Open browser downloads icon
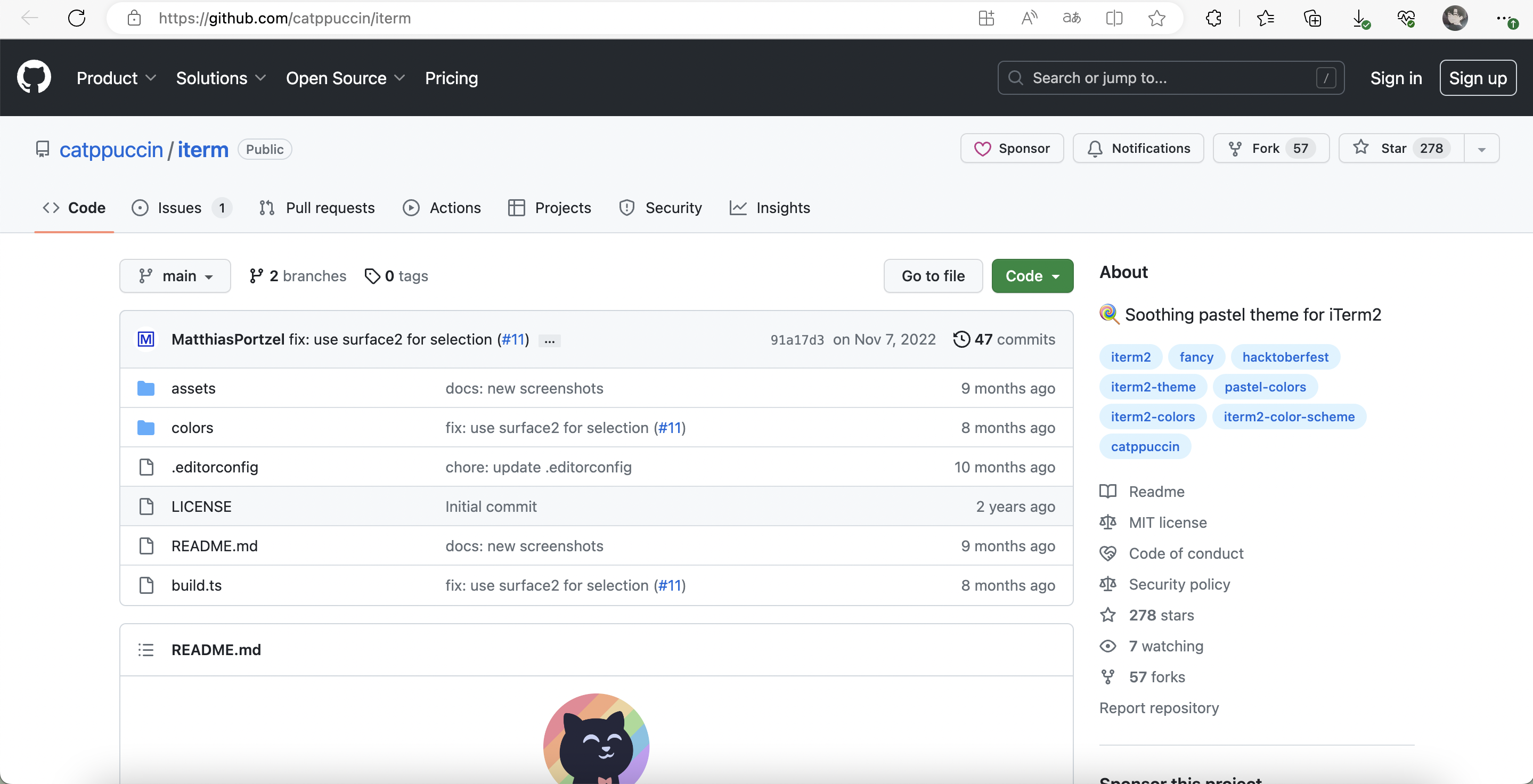Image resolution: width=1533 pixels, height=784 pixels. (1359, 18)
